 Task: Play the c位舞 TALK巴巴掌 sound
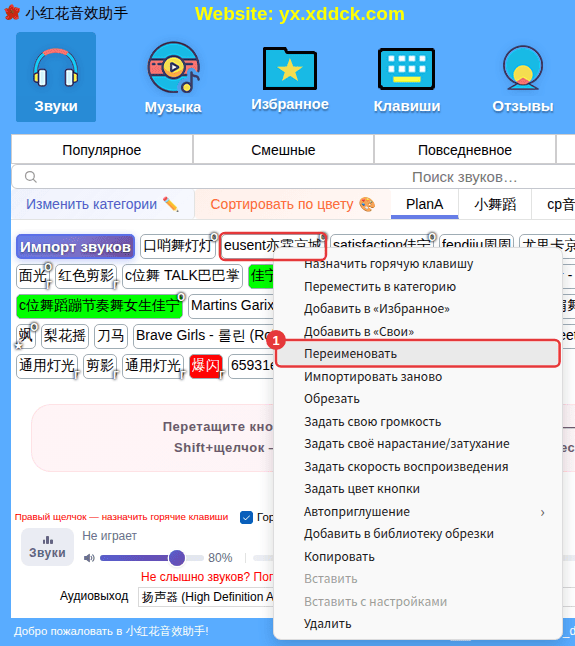point(182,276)
